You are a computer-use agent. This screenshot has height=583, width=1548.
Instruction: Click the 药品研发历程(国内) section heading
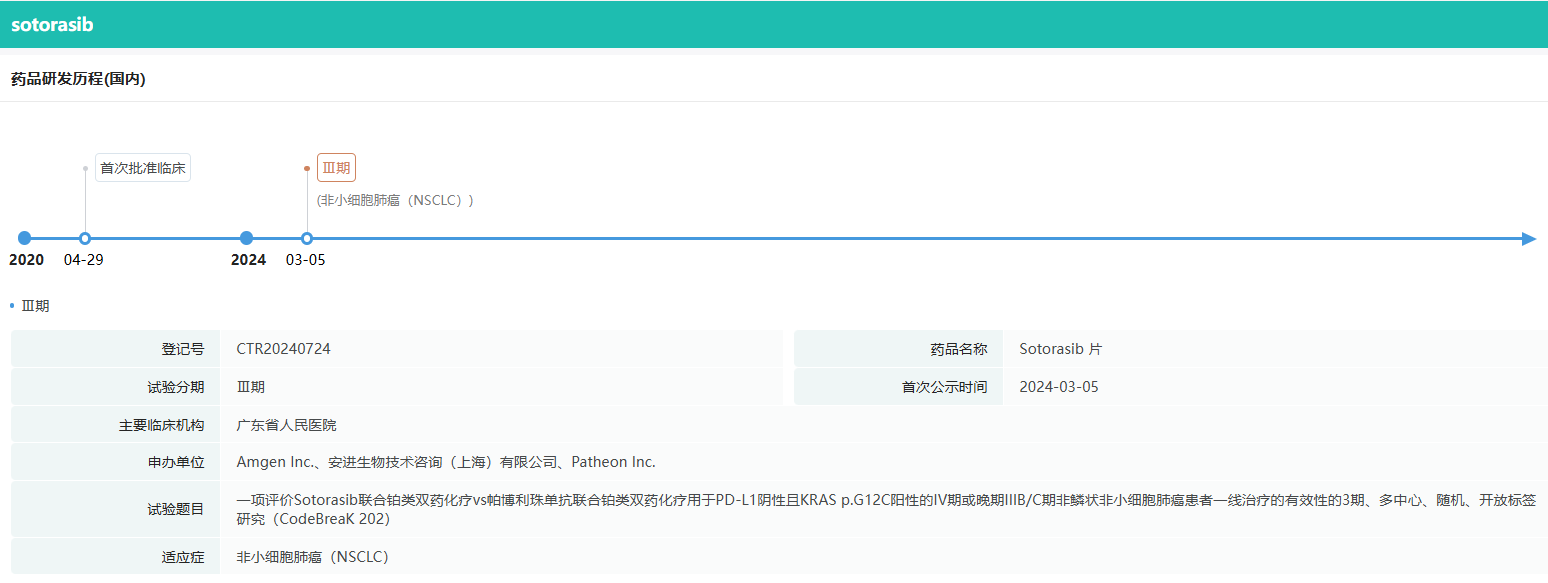(78, 79)
